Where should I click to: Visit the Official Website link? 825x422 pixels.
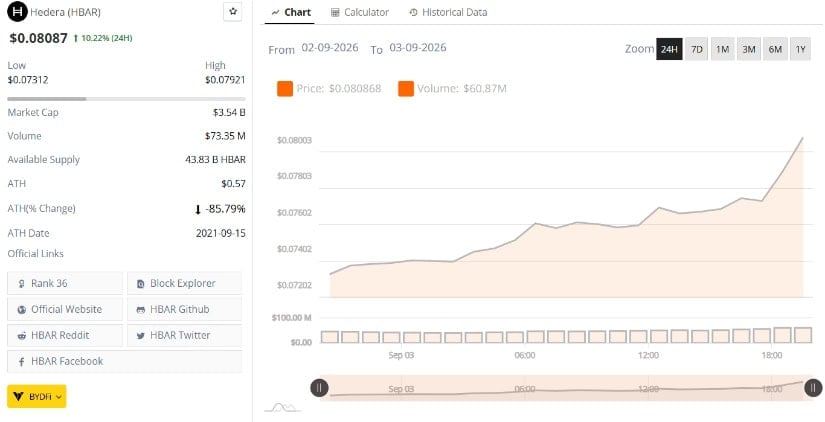pos(65,309)
